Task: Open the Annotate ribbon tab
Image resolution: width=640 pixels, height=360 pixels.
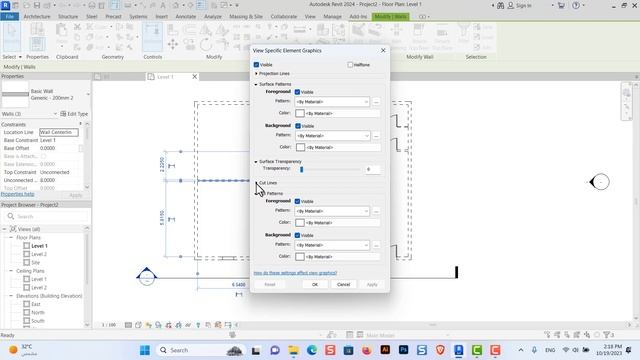Action: (186, 16)
